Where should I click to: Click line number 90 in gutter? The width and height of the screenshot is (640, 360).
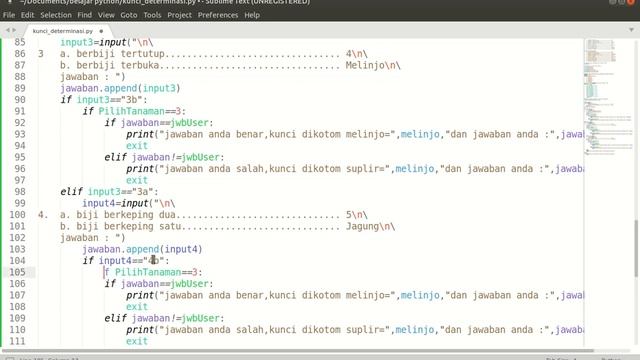pyautogui.click(x=20, y=100)
